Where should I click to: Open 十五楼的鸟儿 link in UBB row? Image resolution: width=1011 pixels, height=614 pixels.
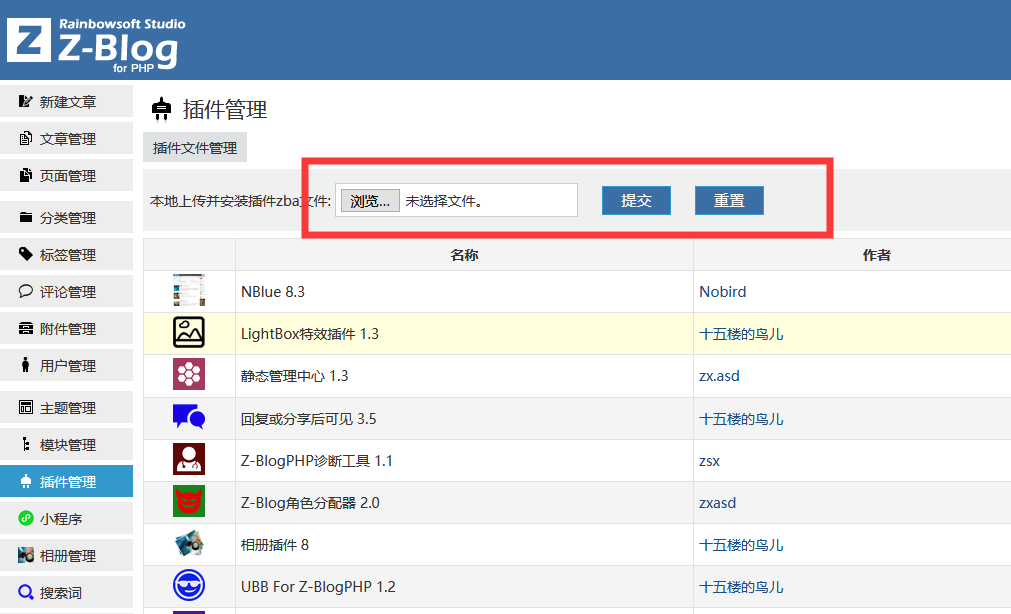741,587
